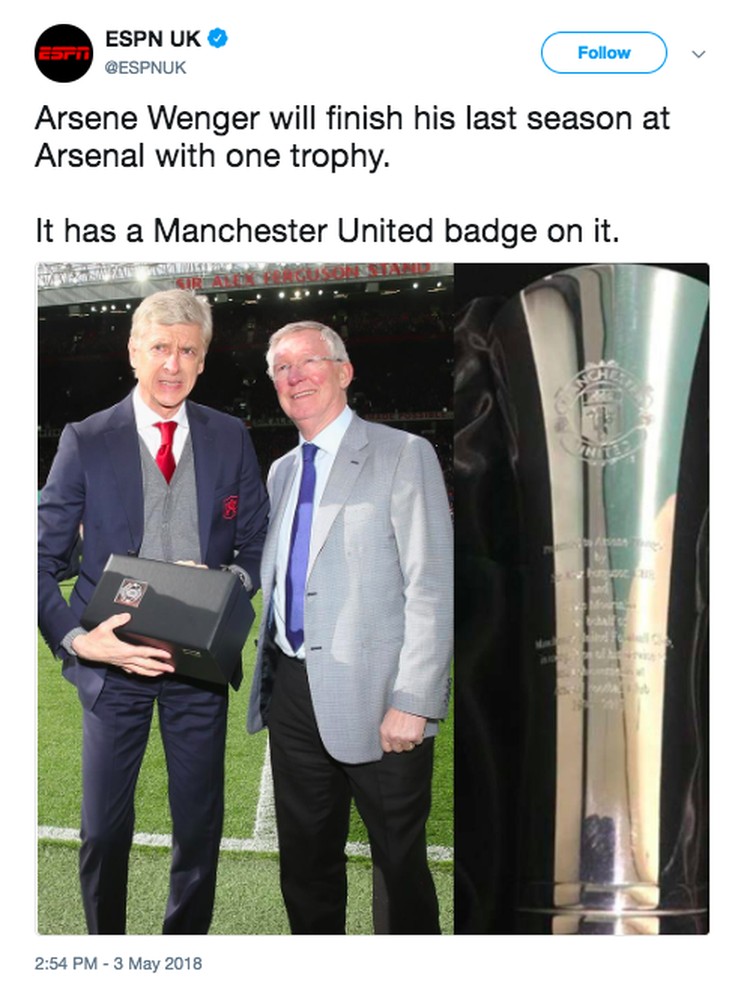The image size is (750, 986).
Task: Click the black gift box Wenger holds
Action: pyautogui.click(x=168, y=618)
